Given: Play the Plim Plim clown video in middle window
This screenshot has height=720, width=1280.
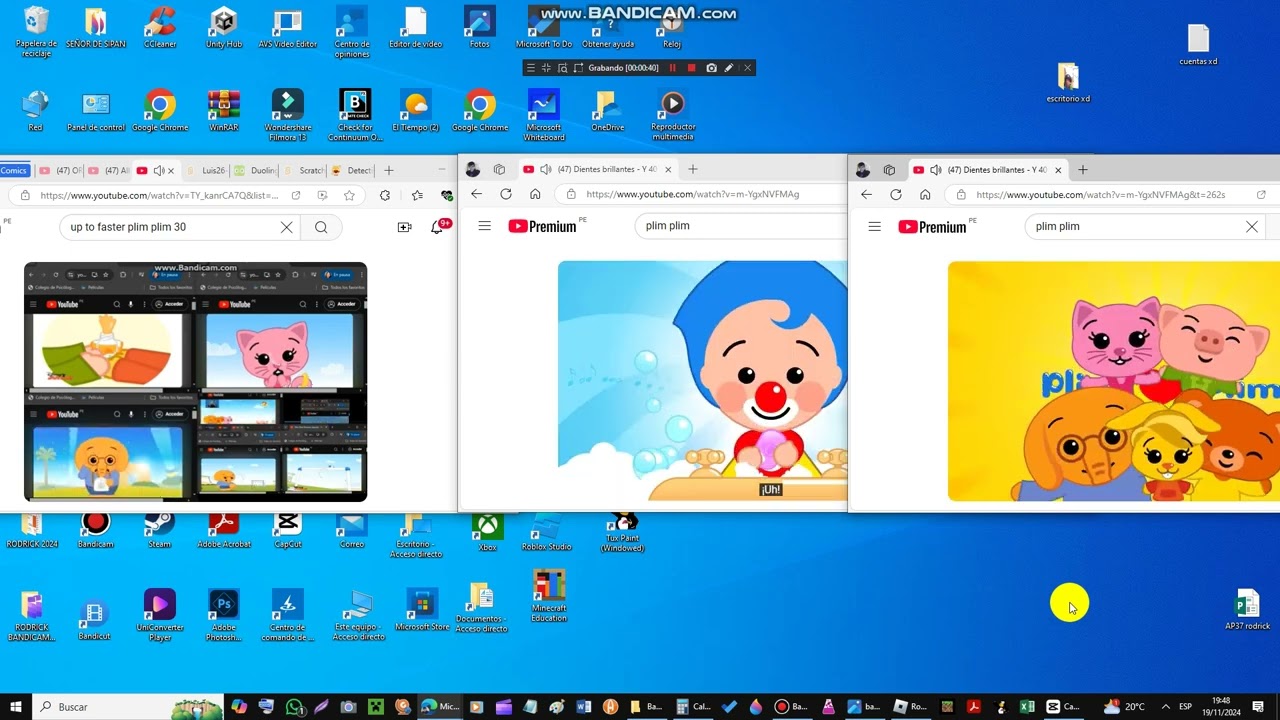Looking at the screenshot, I should point(702,381).
